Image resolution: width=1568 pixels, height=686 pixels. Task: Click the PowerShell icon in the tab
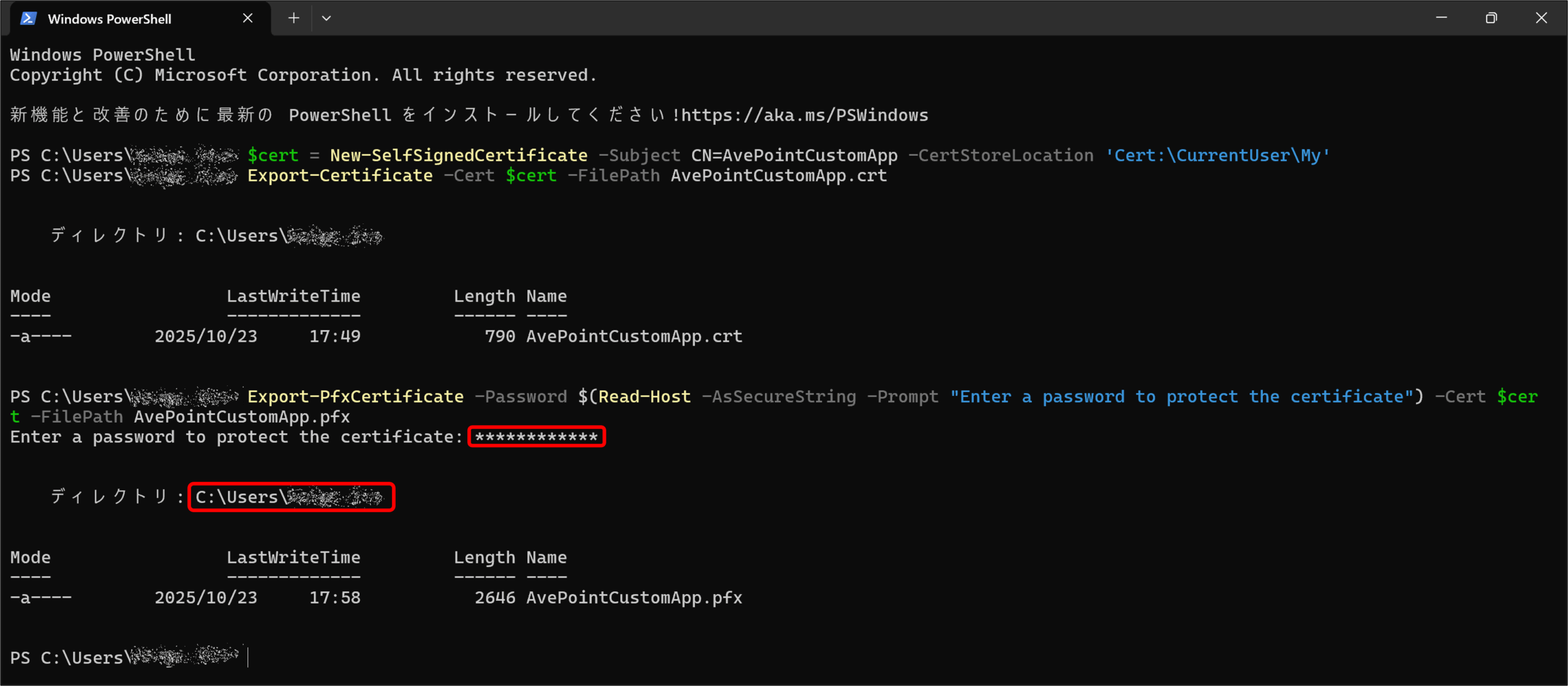(x=28, y=18)
